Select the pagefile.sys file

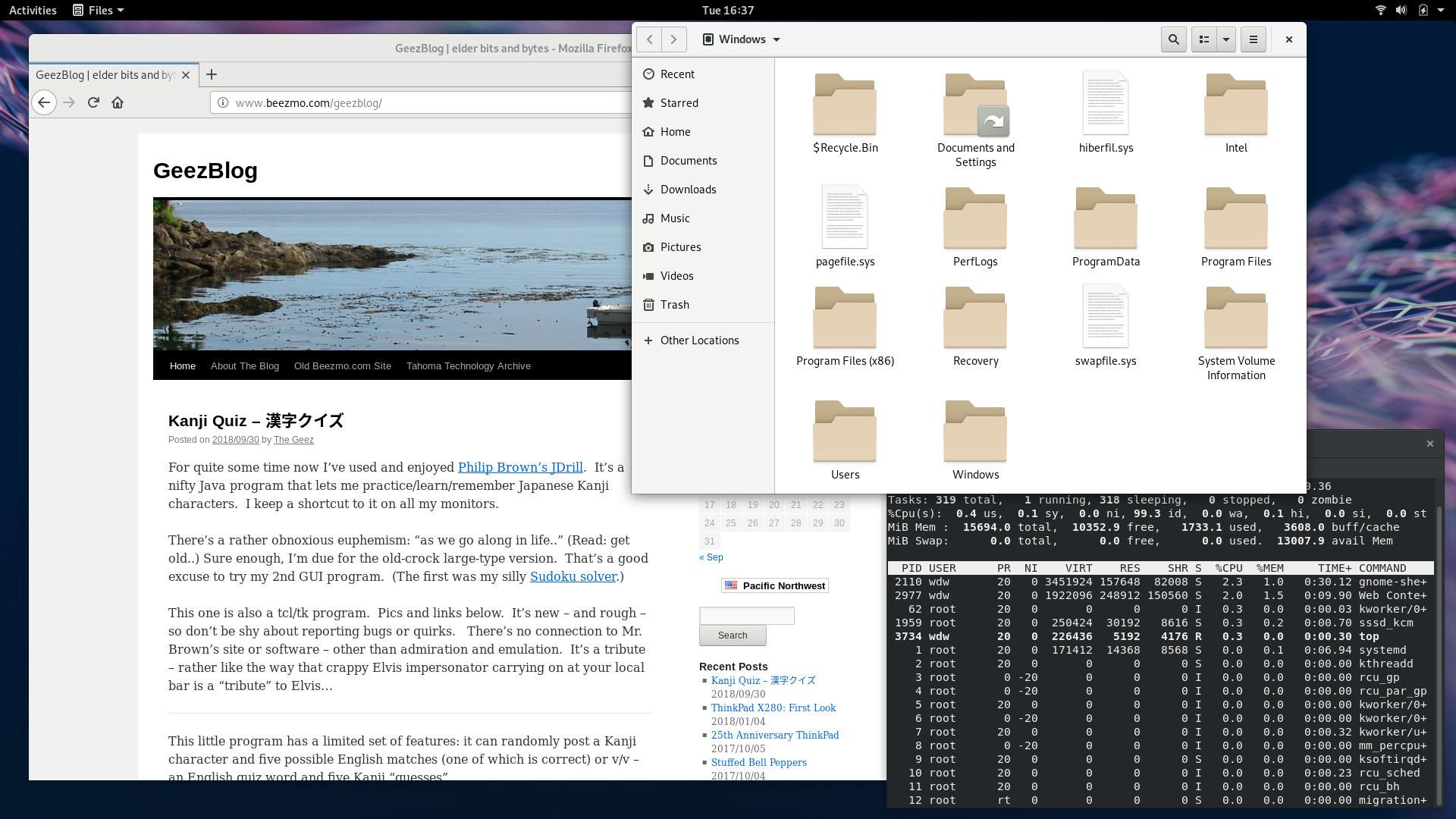(x=845, y=226)
